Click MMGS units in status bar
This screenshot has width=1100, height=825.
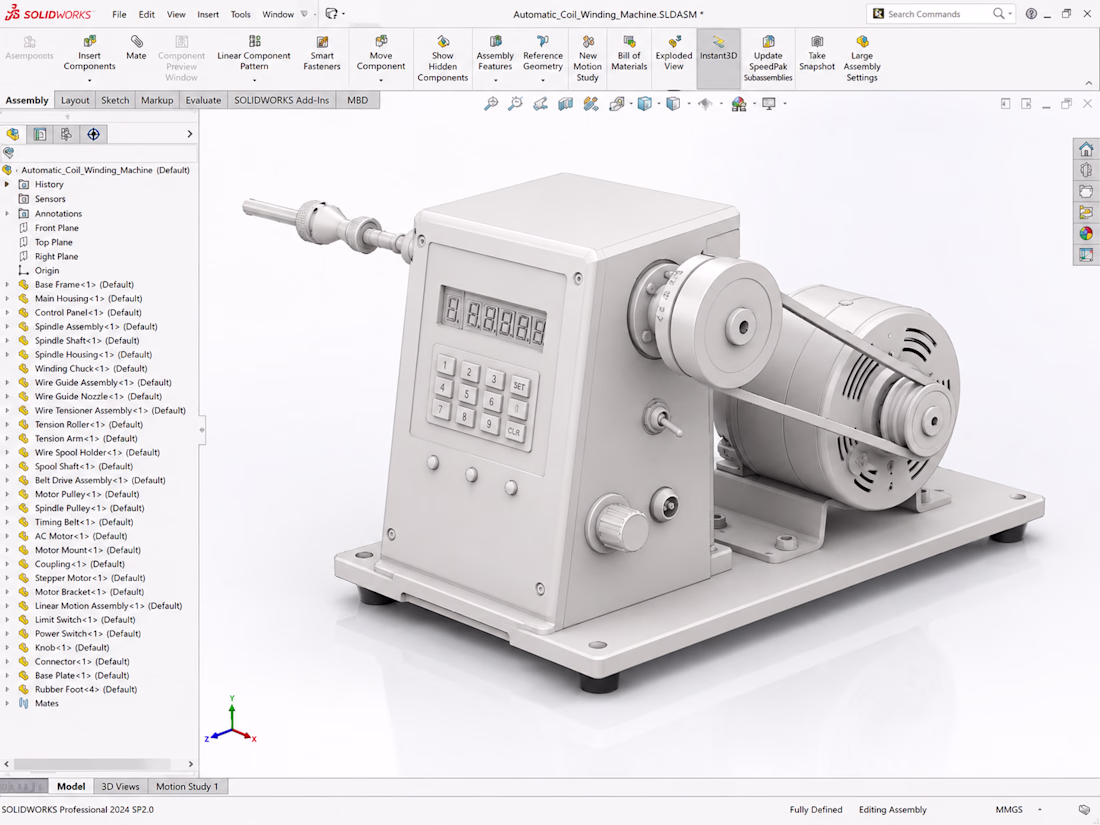(x=1009, y=810)
